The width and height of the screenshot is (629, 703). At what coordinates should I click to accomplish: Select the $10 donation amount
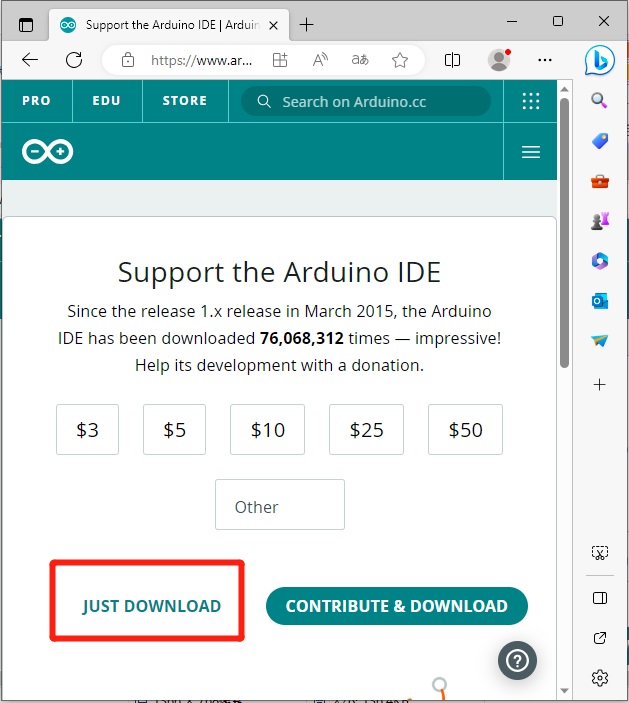[268, 430]
